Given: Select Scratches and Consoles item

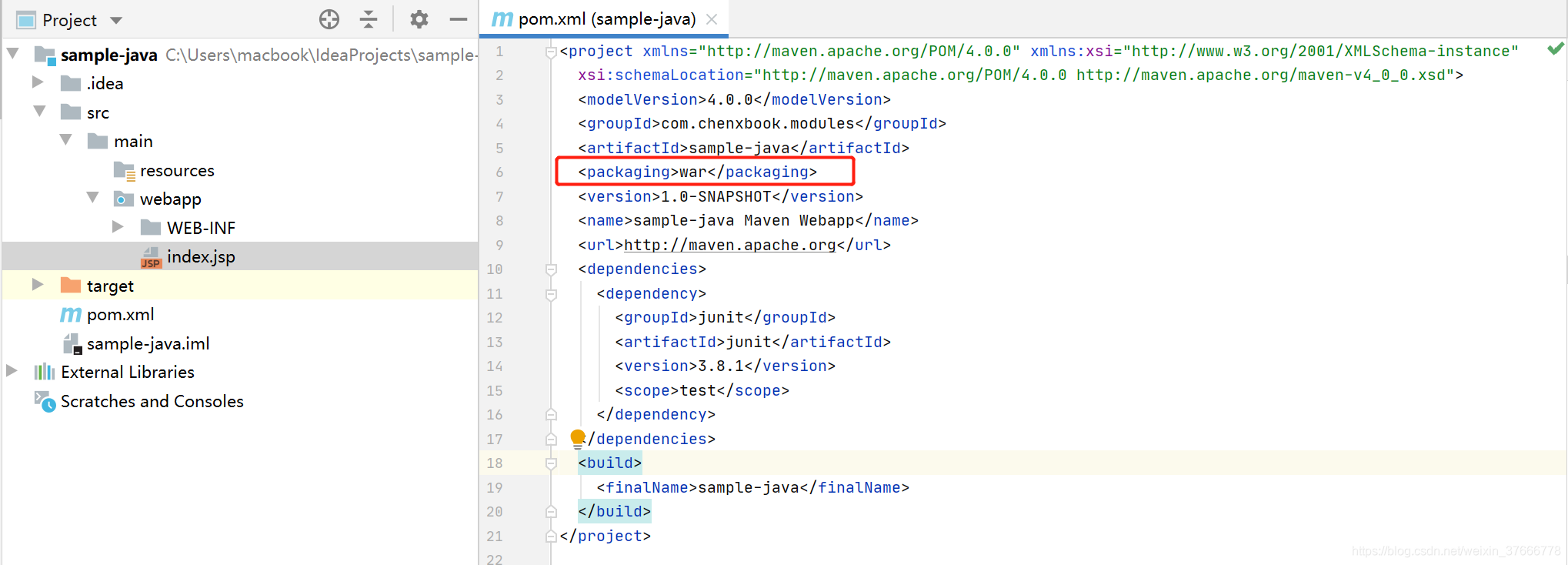Looking at the screenshot, I should pyautogui.click(x=152, y=401).
